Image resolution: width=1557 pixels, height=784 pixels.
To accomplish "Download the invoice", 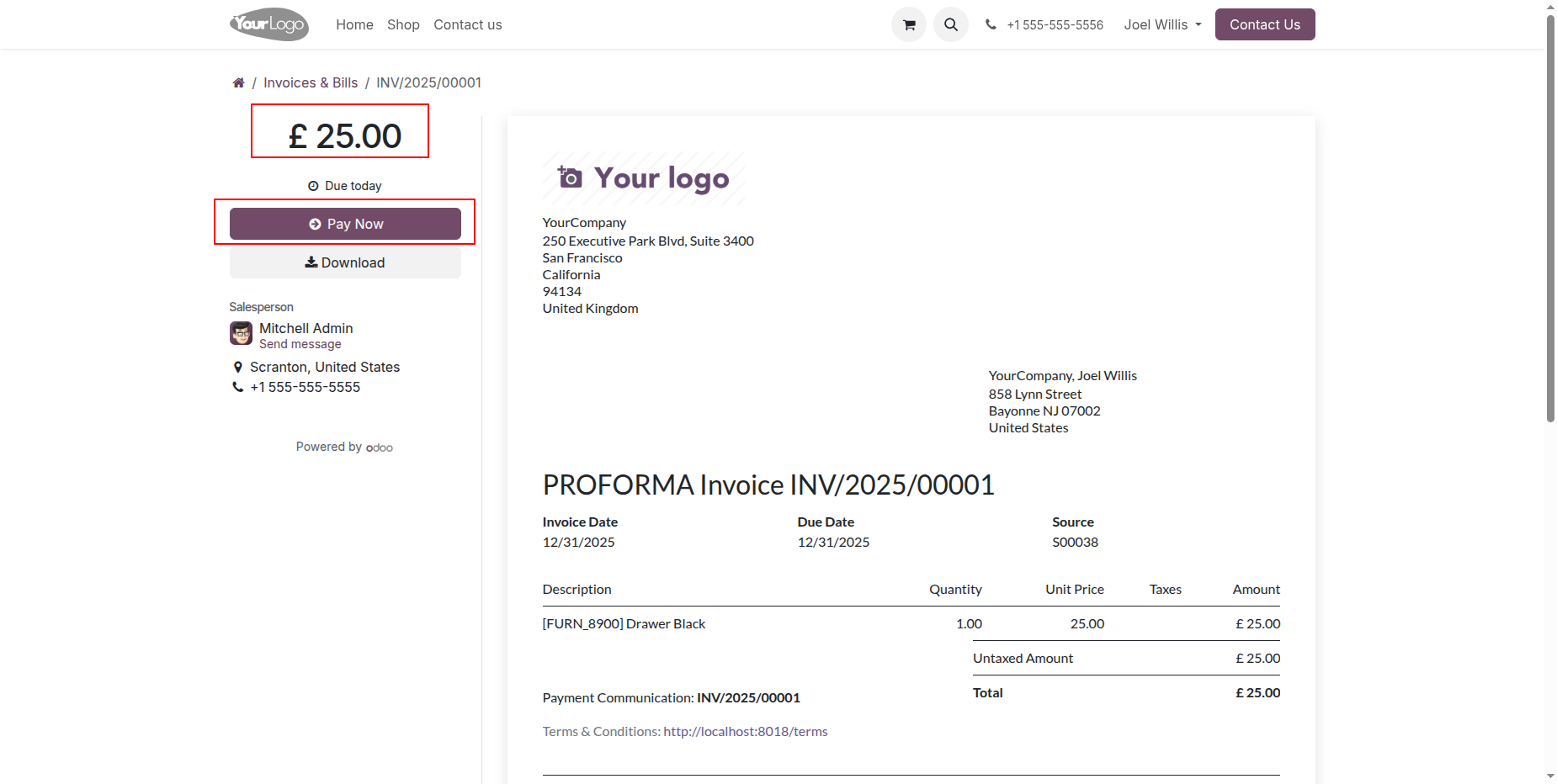I will coord(345,262).
